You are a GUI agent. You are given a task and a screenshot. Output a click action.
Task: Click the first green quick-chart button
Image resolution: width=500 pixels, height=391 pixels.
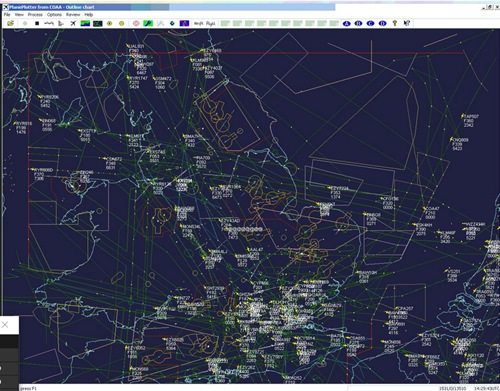coord(225,23)
